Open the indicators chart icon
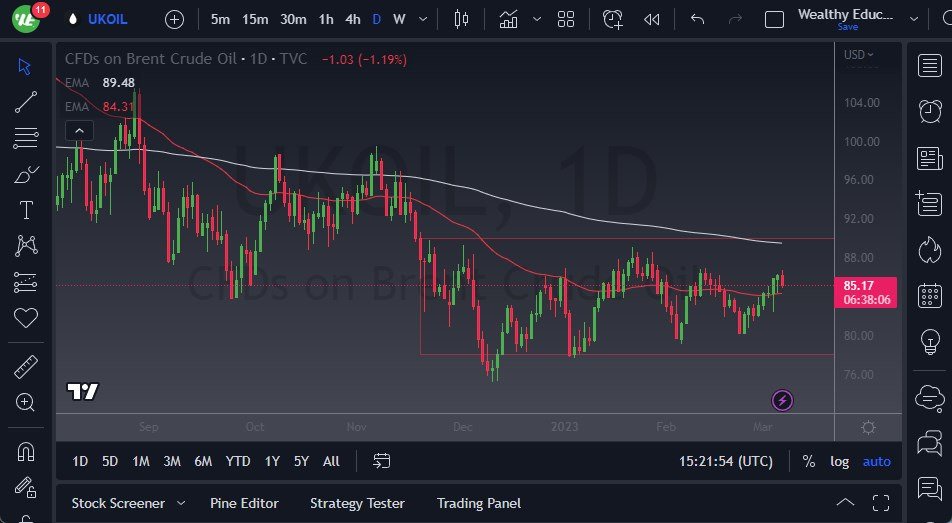 [x=509, y=19]
